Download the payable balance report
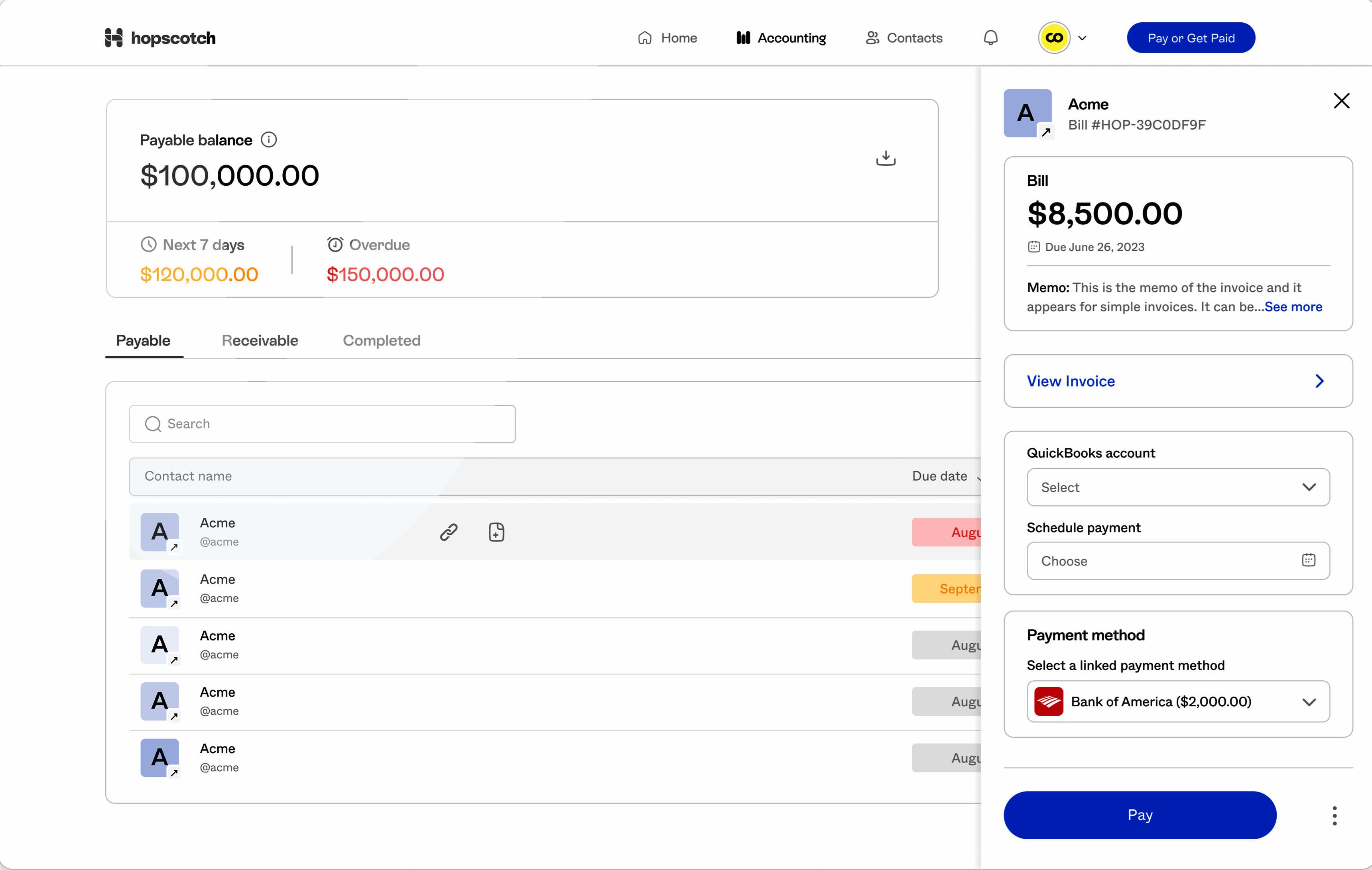The height and width of the screenshot is (870, 1372). tap(886, 158)
